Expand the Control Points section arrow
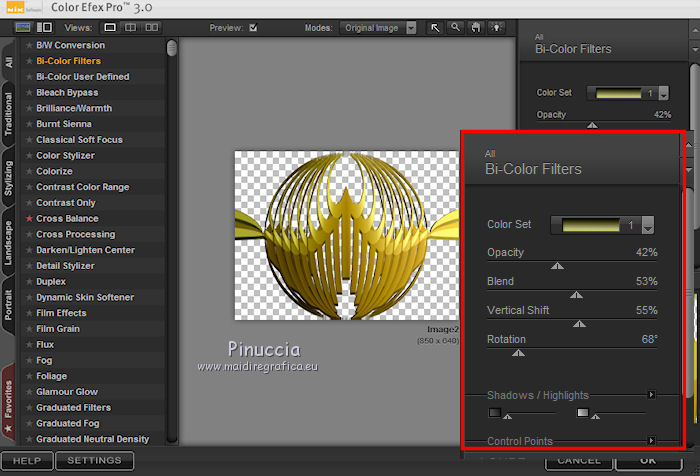This screenshot has height=476, width=700. click(x=651, y=441)
